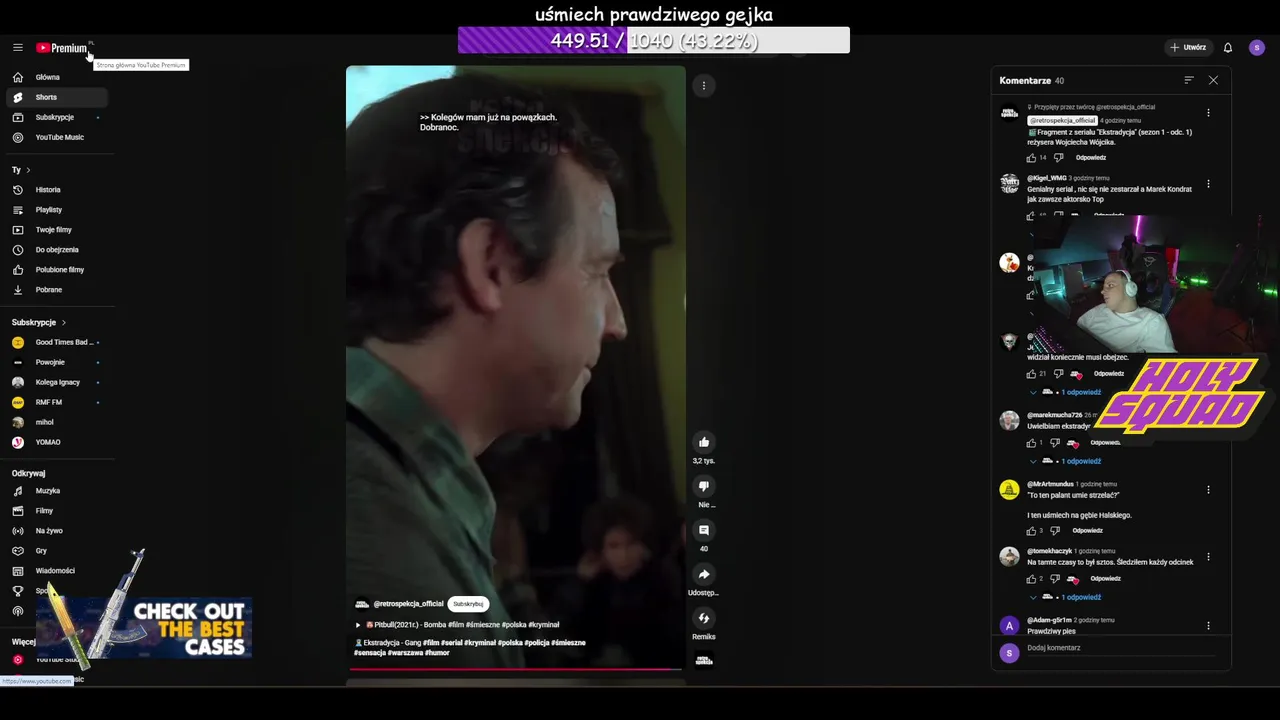Open options for @Adam-g5r1m comment
The height and width of the screenshot is (720, 1280).
click(1208, 626)
